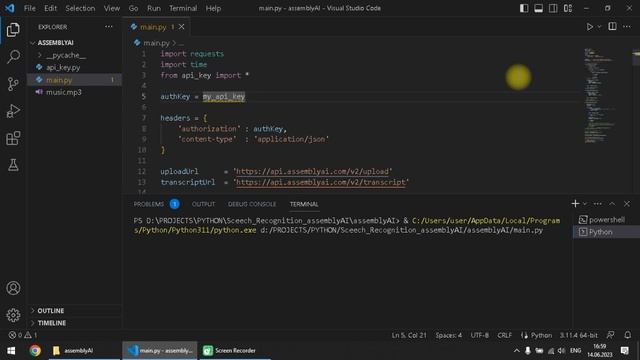Screen dimensions: 640x360
Task: Open the run button dropdown arrow
Action: click(599, 27)
